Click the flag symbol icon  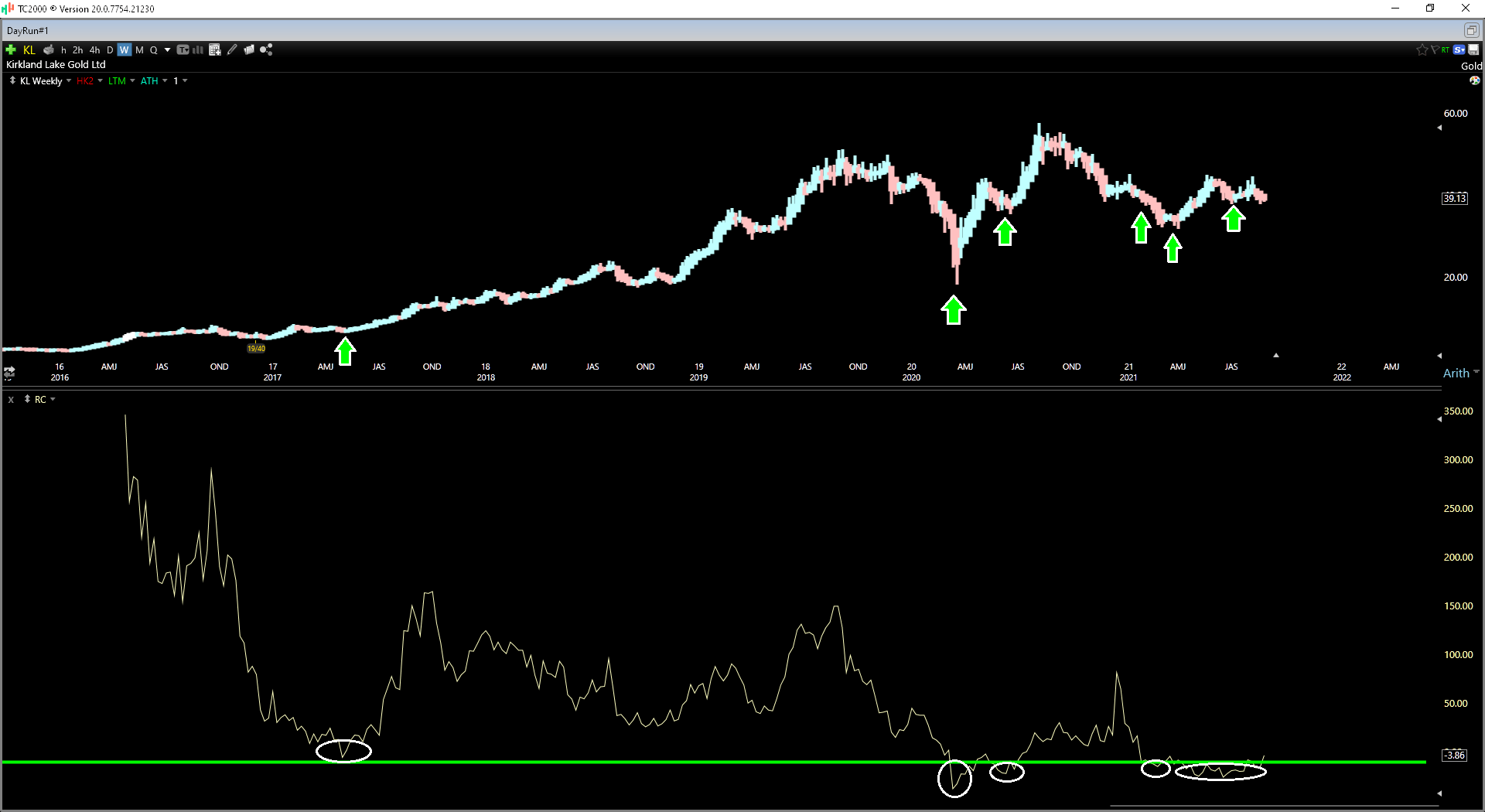click(x=1435, y=49)
